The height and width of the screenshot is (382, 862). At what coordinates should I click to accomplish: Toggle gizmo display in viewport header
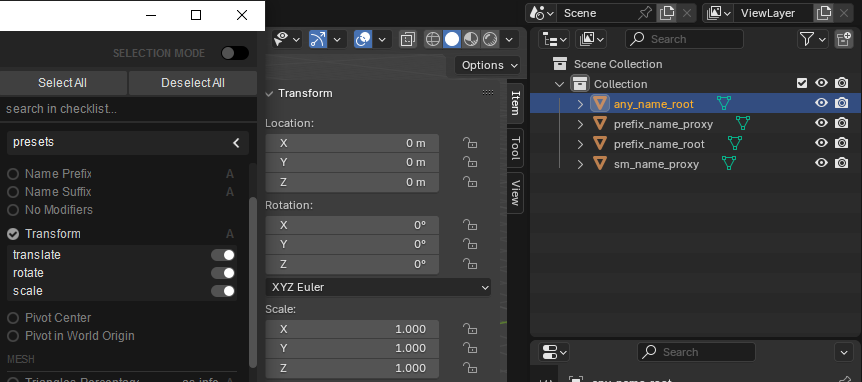pyautogui.click(x=318, y=39)
